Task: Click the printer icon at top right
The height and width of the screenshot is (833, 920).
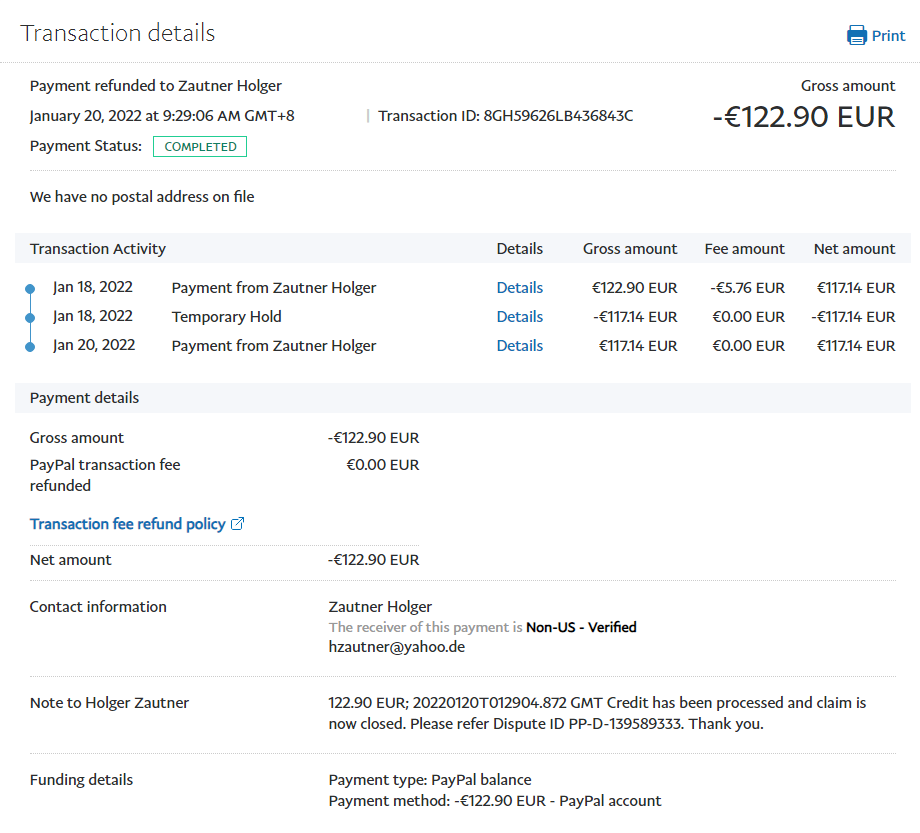Action: point(857,36)
